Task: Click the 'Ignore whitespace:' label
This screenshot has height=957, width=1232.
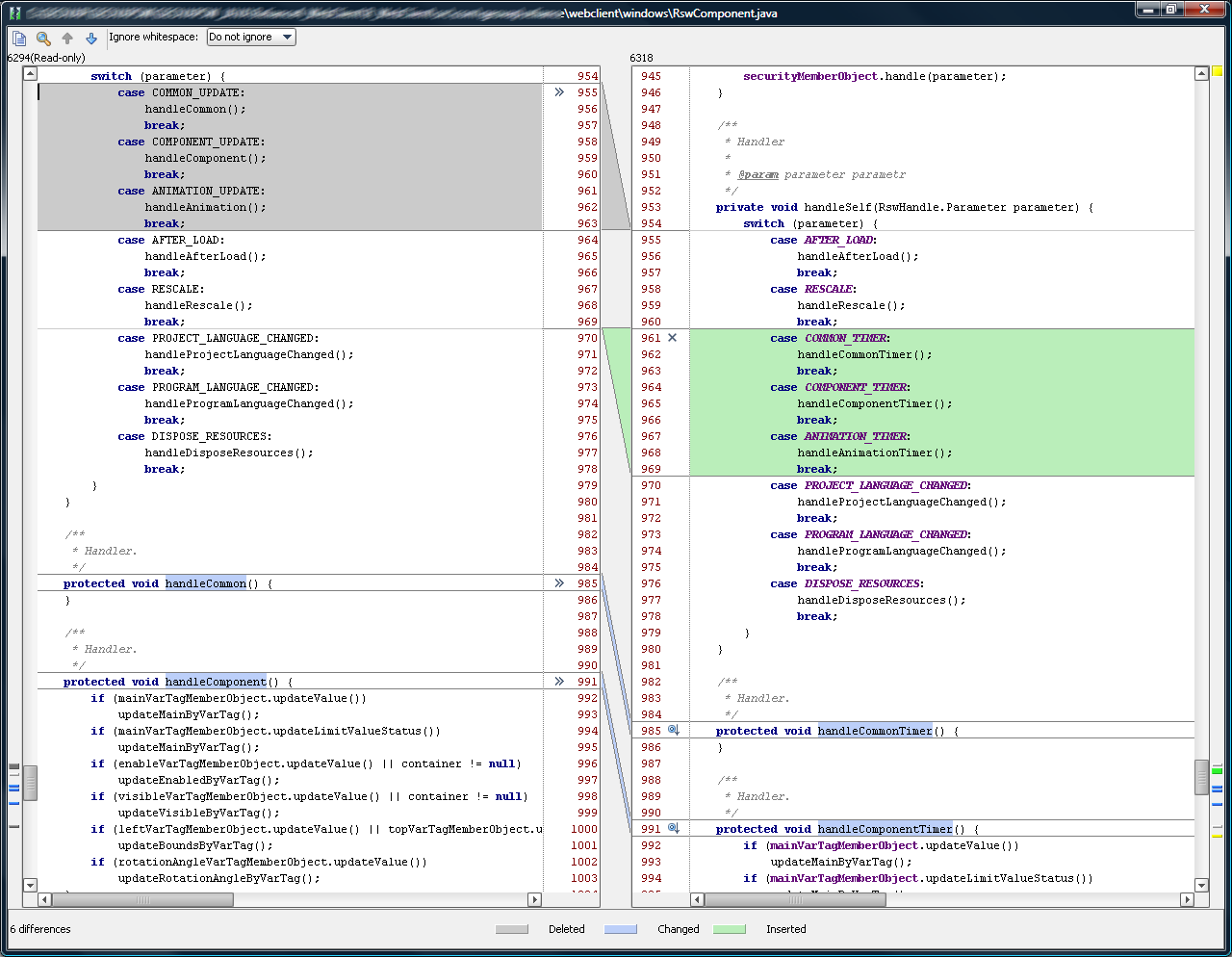Action: [x=154, y=37]
